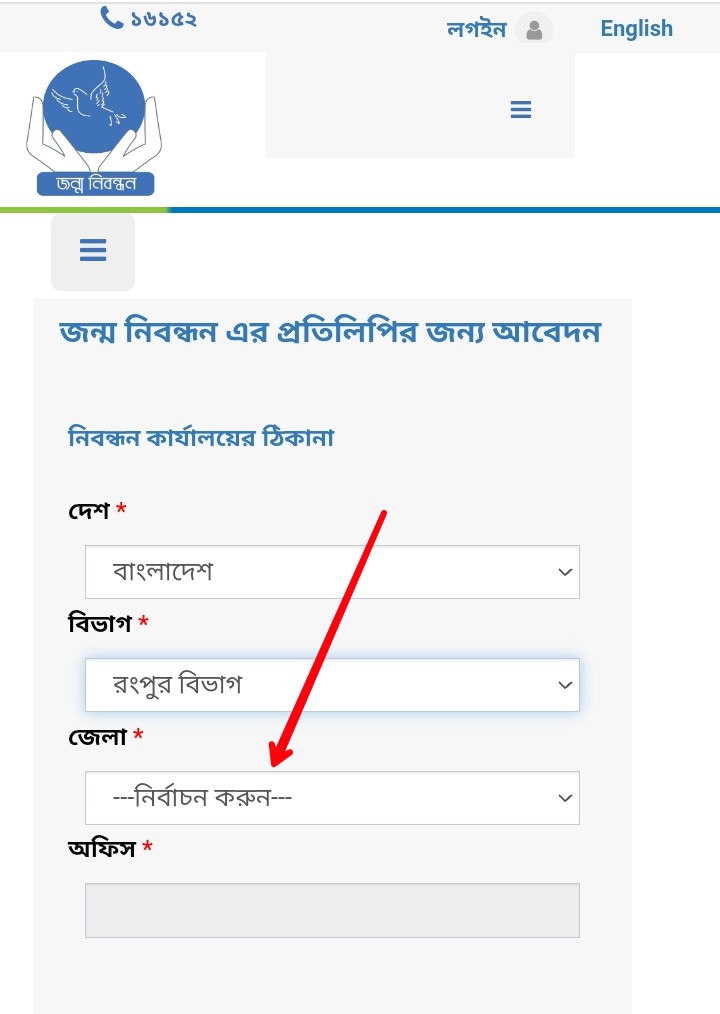Open the লগইন link

coord(476,29)
